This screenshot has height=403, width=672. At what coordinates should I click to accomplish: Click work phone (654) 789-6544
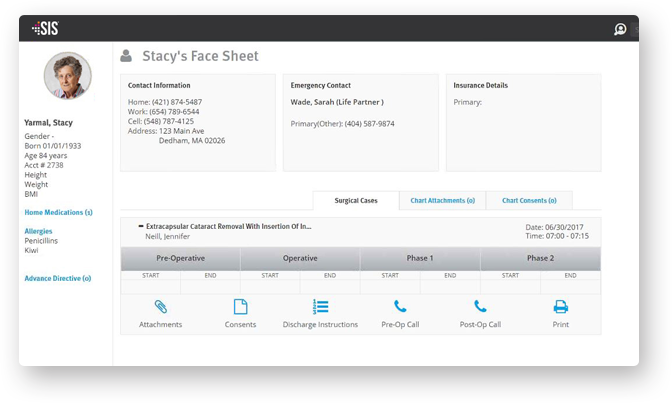[x=174, y=111]
